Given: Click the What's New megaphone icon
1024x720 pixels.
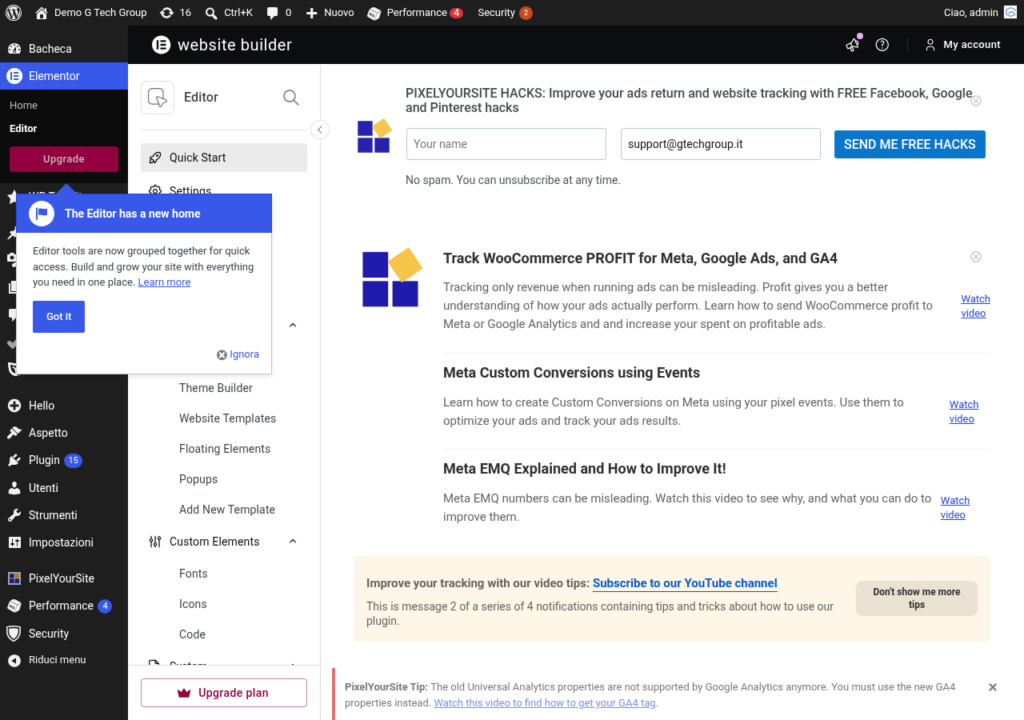Looking at the screenshot, I should [853, 44].
